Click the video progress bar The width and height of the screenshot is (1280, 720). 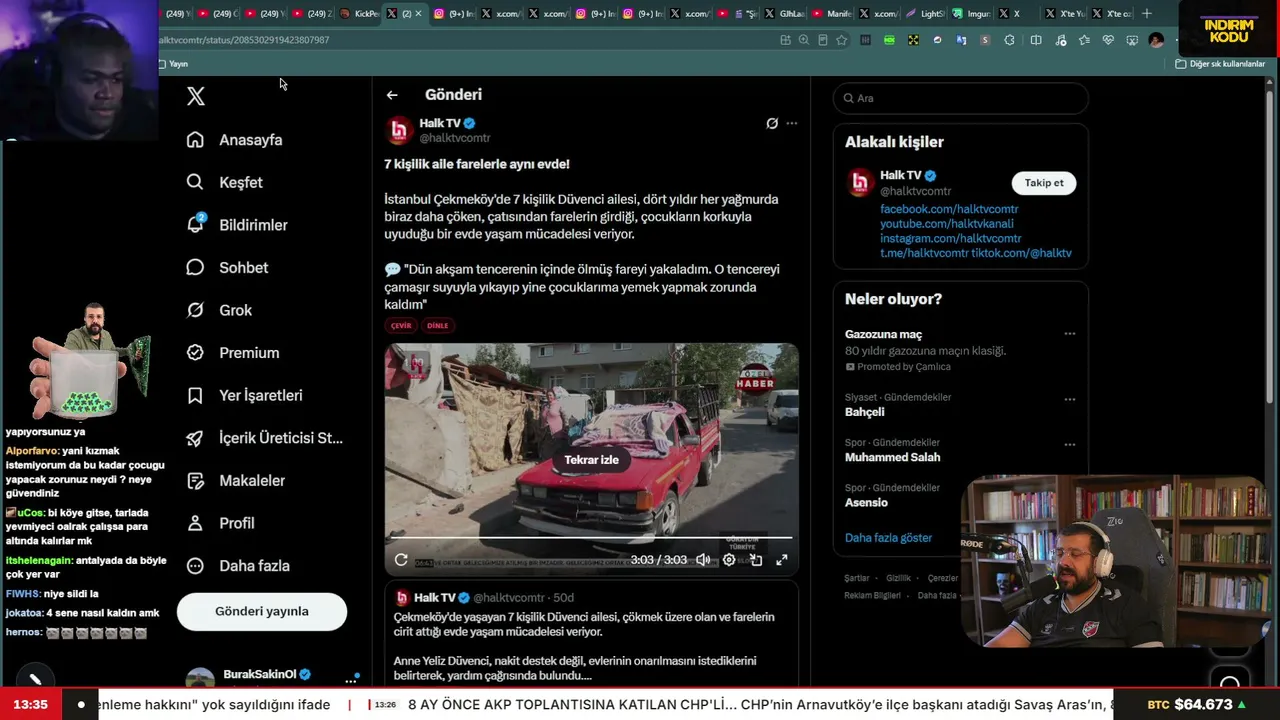(x=591, y=538)
